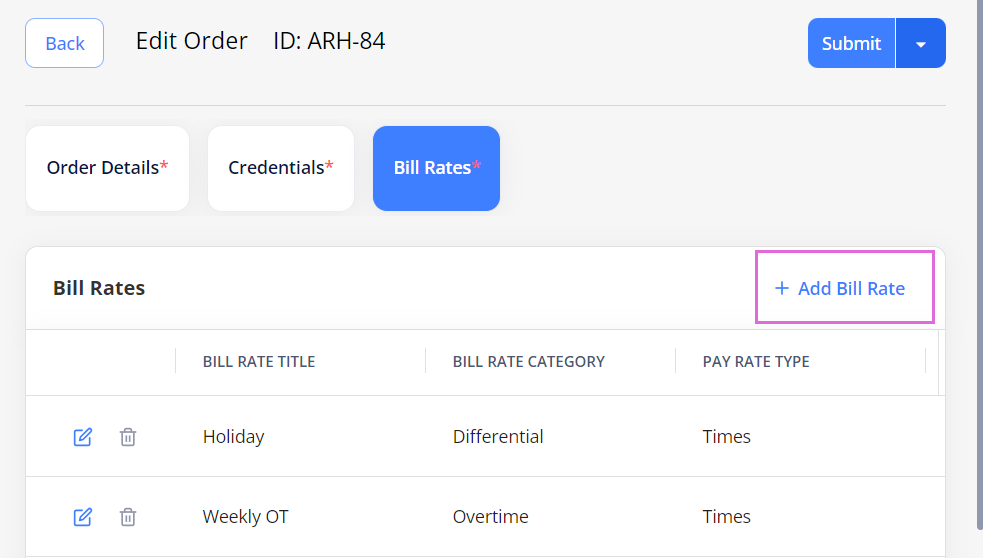This screenshot has height=558, width=983.
Task: Click the vertical page scrollbar
Action: click(x=979, y=263)
